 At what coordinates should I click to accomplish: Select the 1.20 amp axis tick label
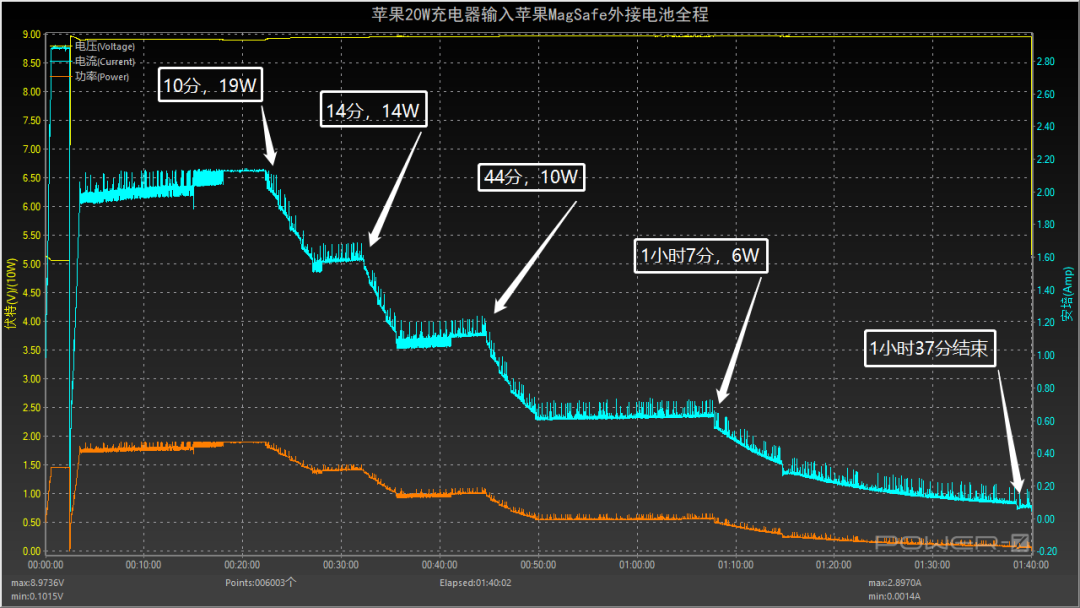[x=1046, y=322]
